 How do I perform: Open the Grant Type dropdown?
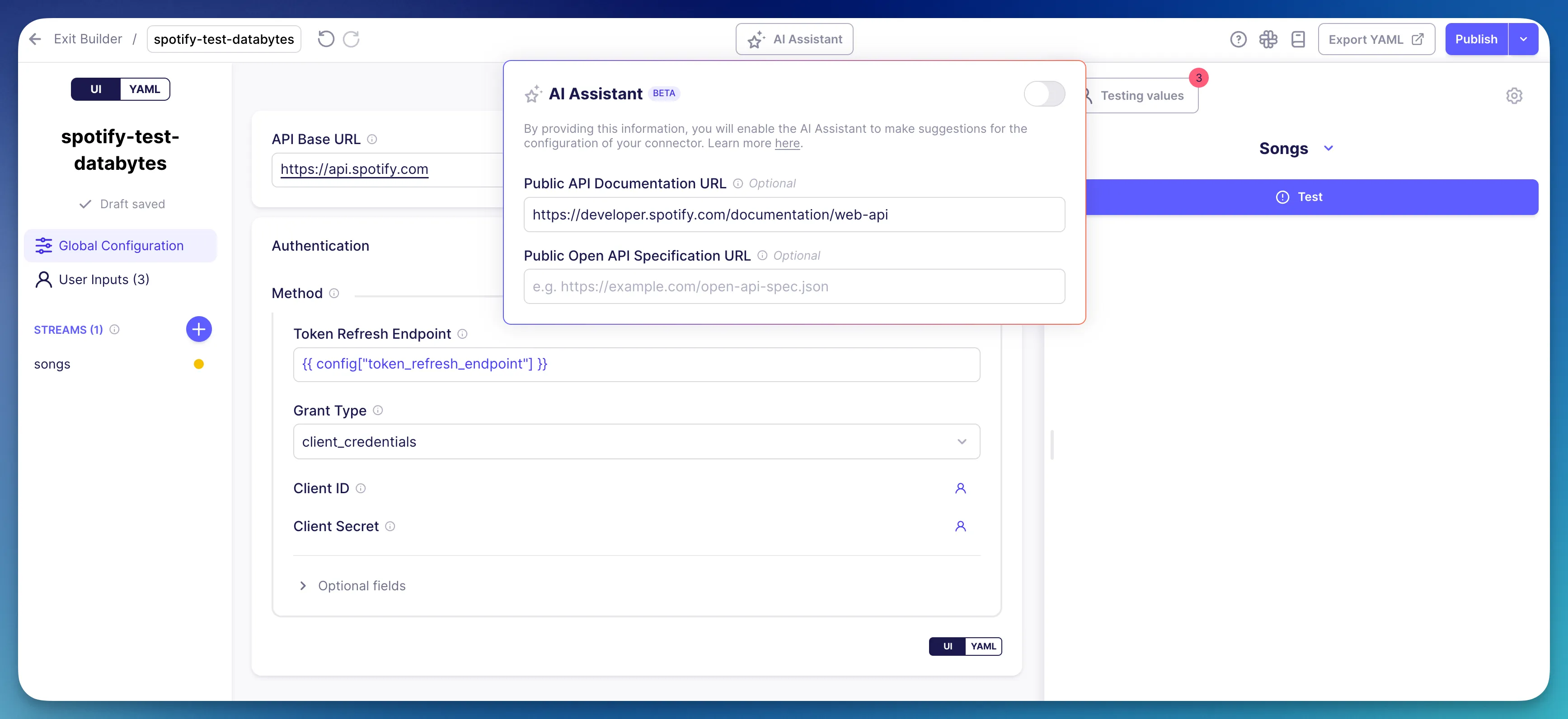pyautogui.click(x=636, y=442)
